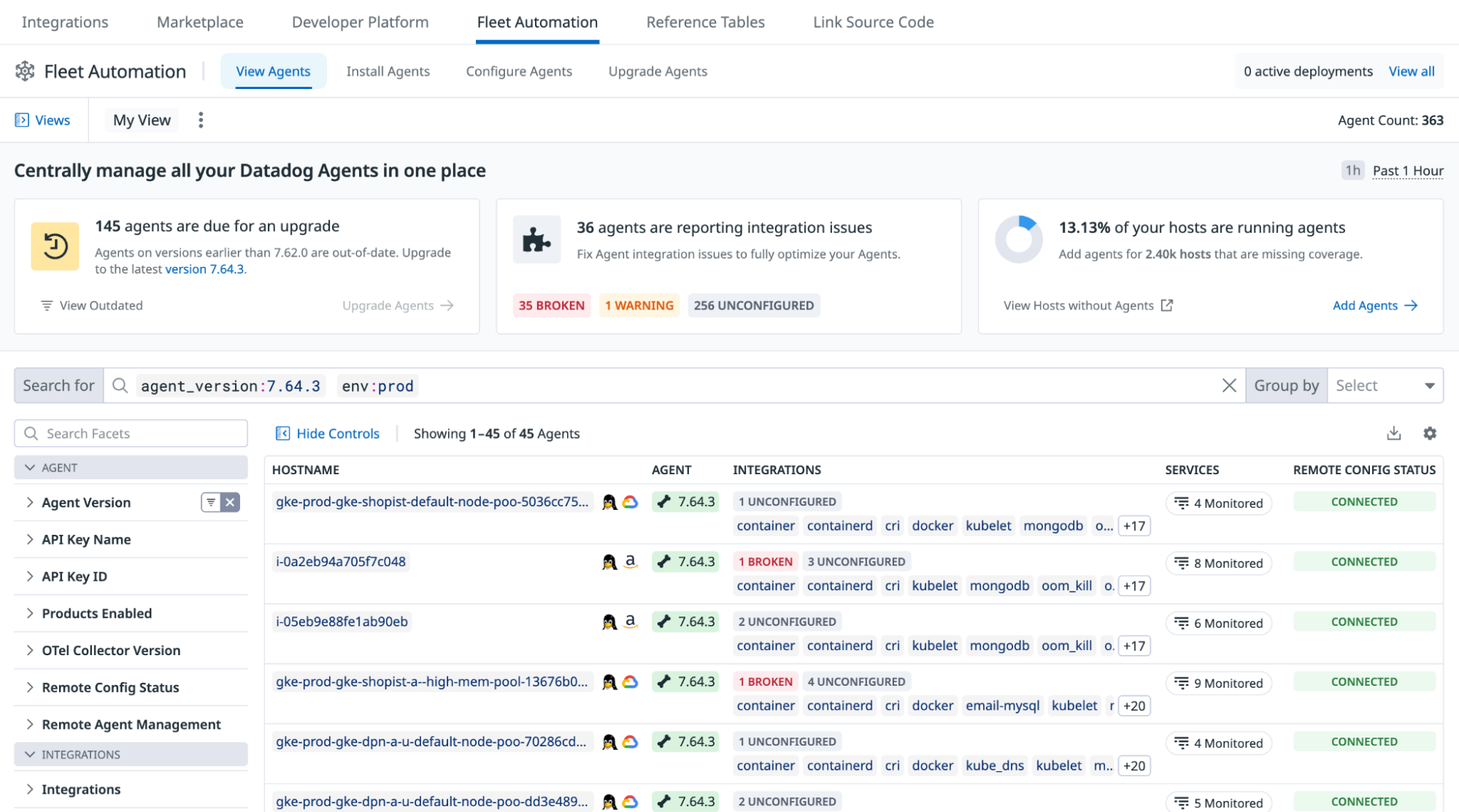Open the Views panel icon
The image size is (1459, 812).
pyautogui.click(x=22, y=120)
